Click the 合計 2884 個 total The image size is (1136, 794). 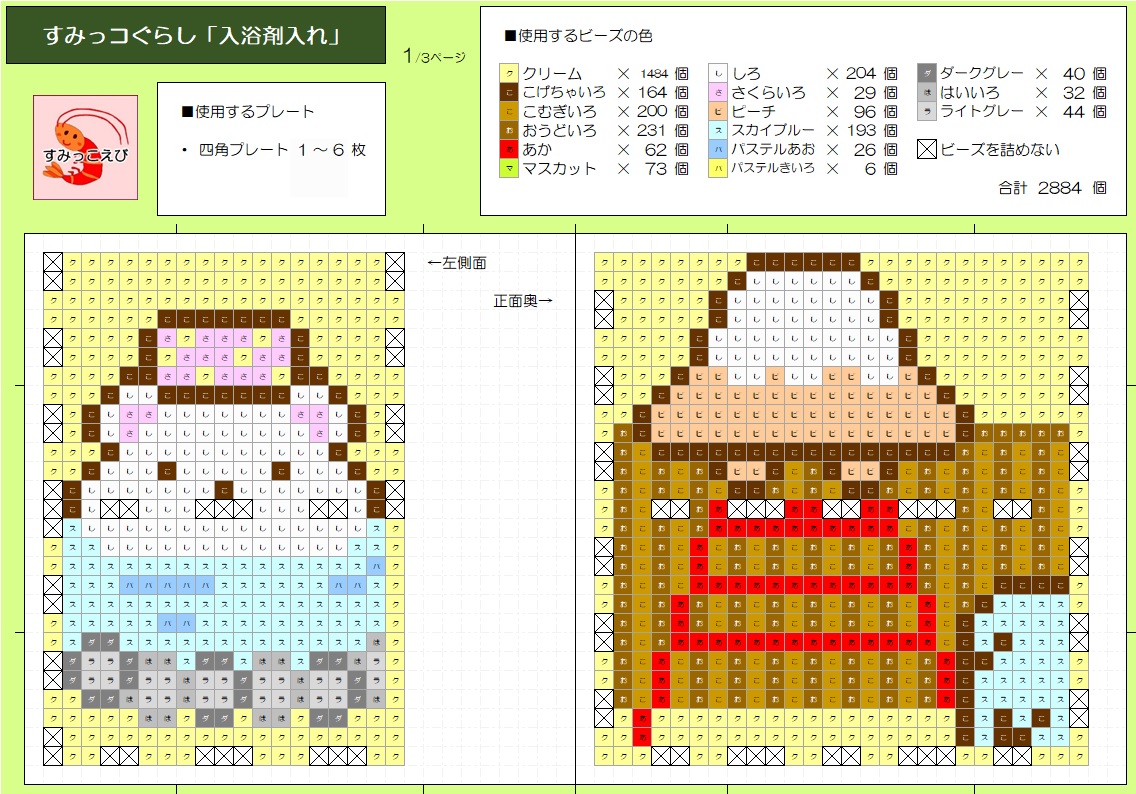(x=1053, y=188)
